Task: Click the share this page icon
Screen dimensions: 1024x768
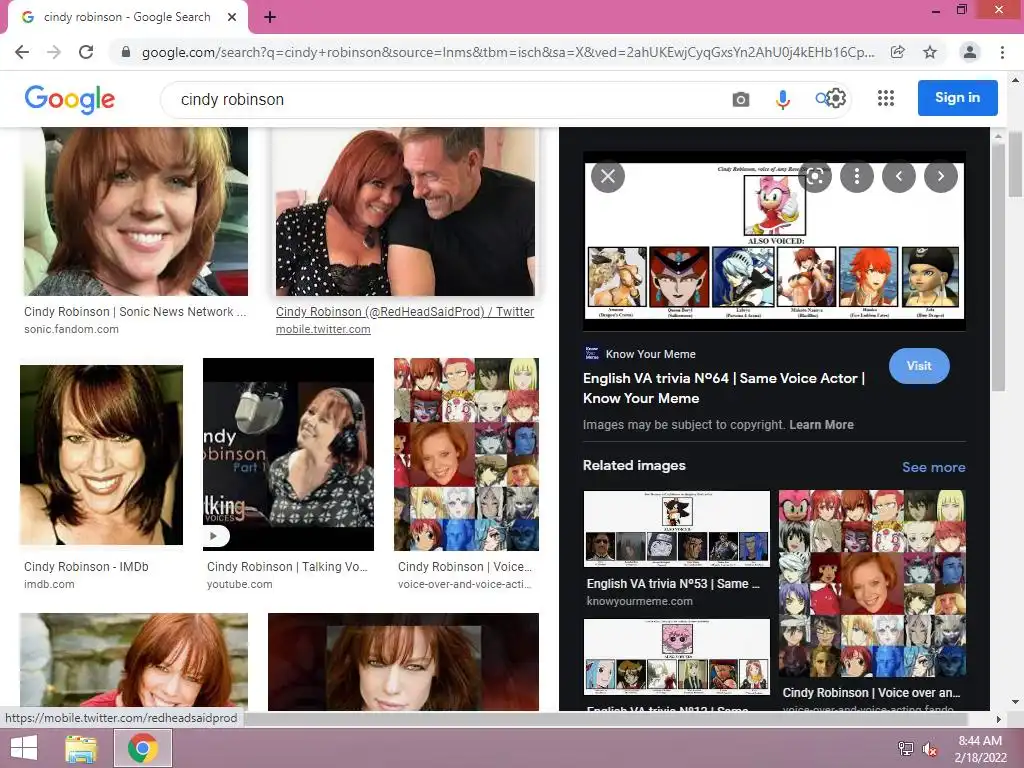Action: [x=898, y=52]
